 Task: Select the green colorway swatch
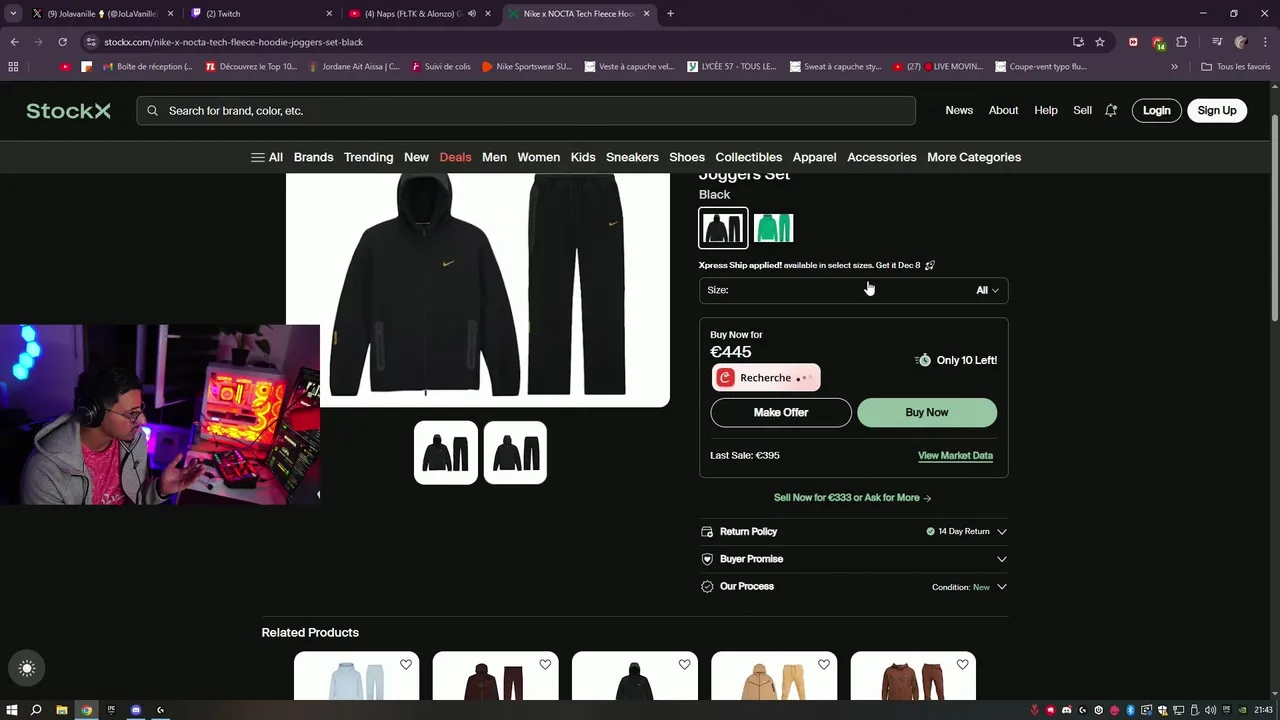tap(773, 228)
